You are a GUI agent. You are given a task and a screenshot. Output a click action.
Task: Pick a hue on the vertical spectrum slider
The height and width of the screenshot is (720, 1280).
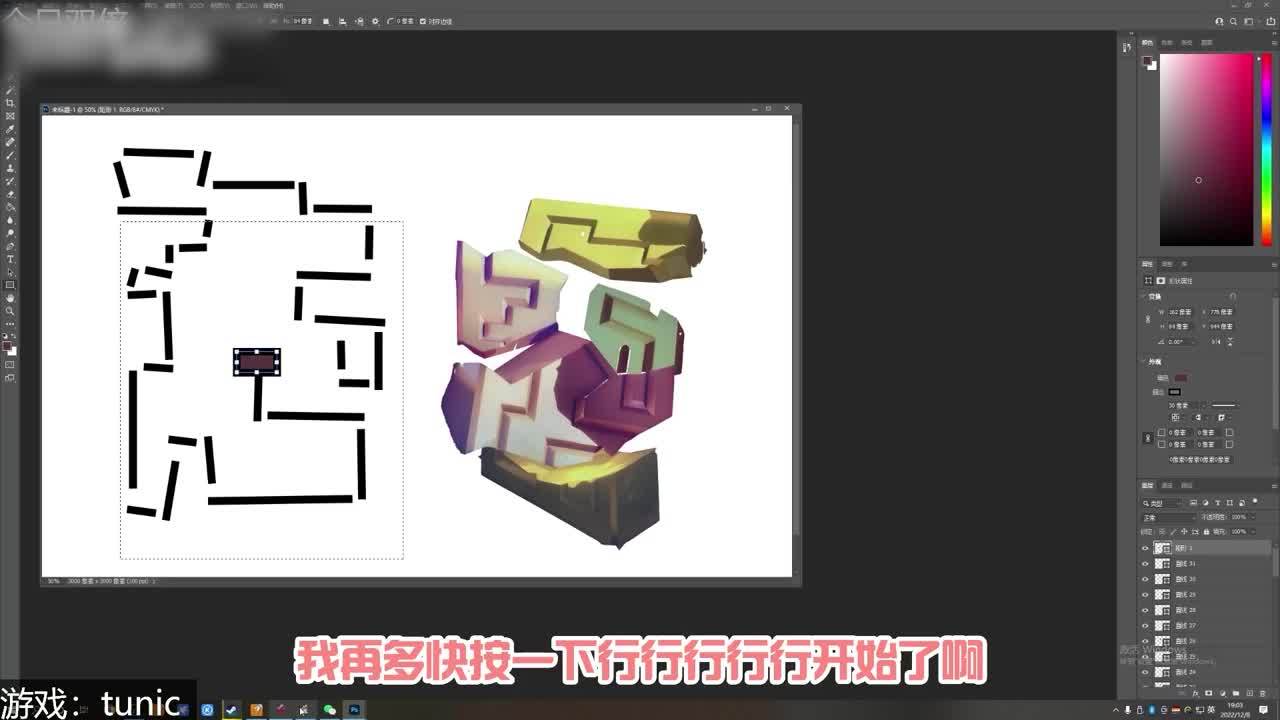pyautogui.click(x=1266, y=150)
